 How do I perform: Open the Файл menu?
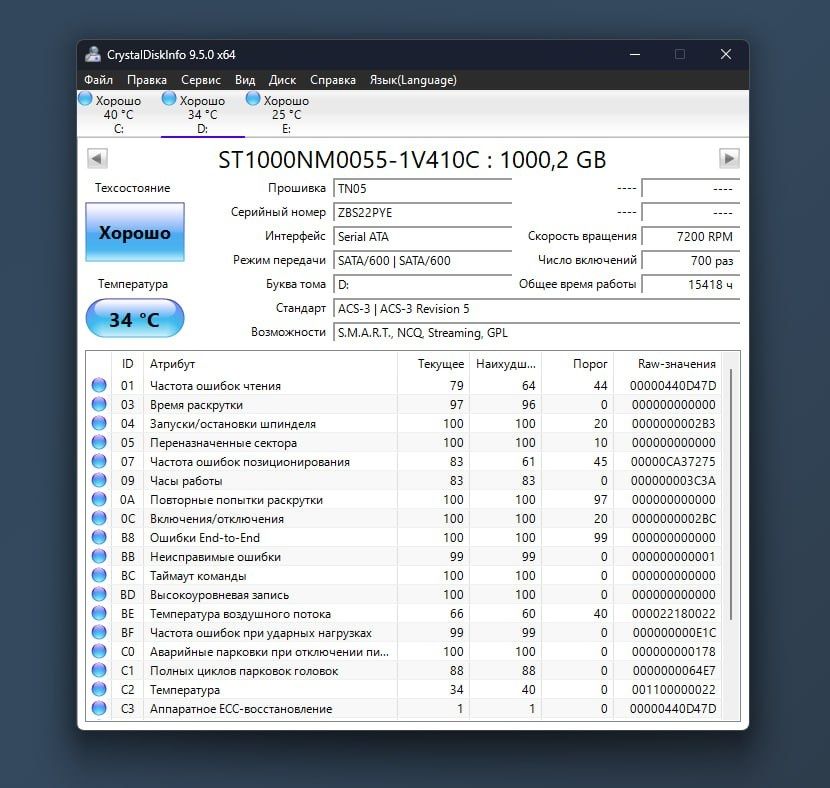click(98, 80)
